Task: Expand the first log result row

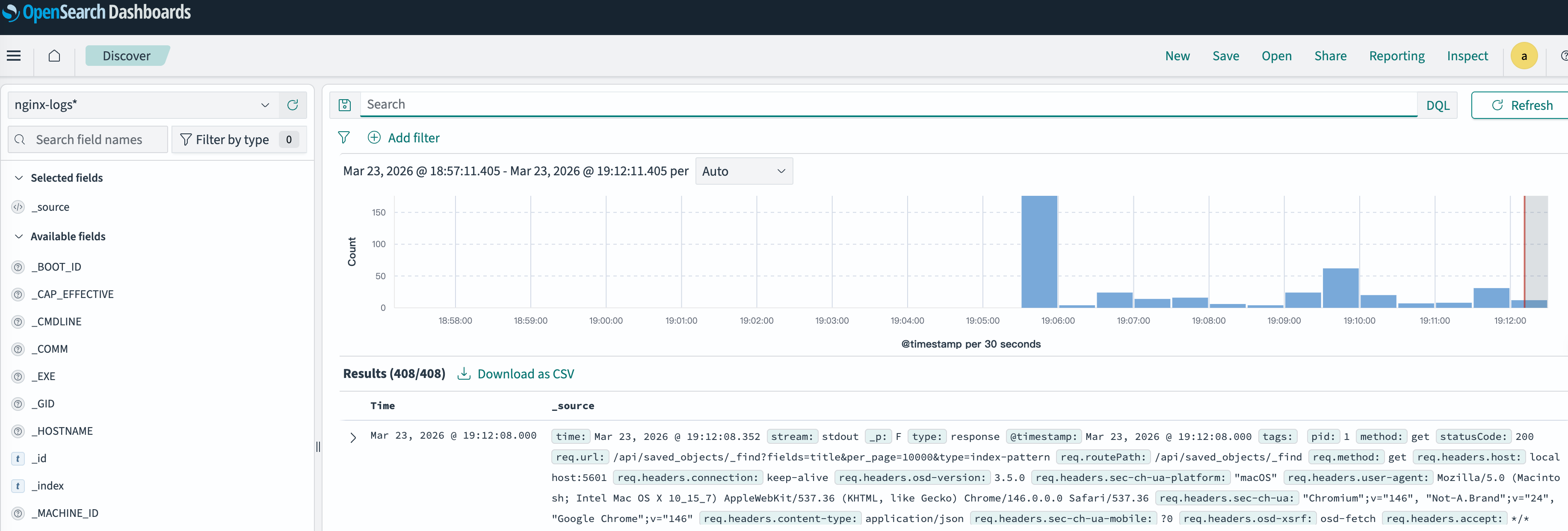Action: click(x=353, y=437)
